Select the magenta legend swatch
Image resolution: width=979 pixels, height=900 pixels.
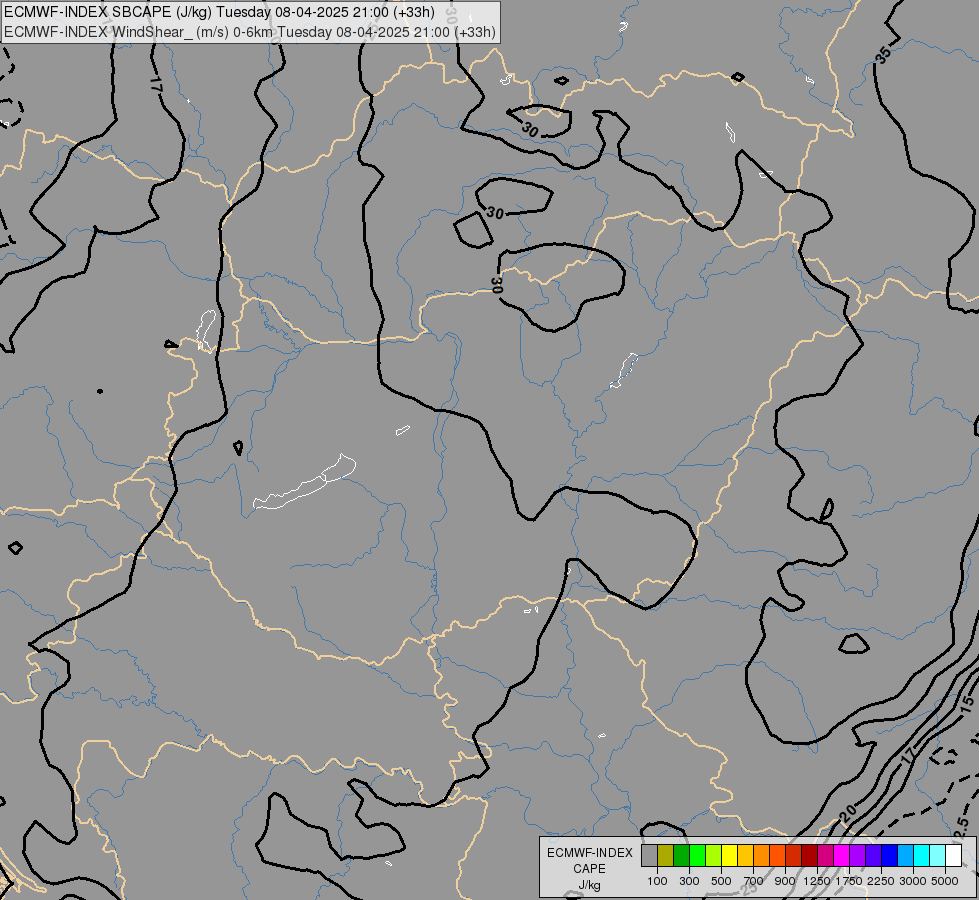tap(842, 855)
